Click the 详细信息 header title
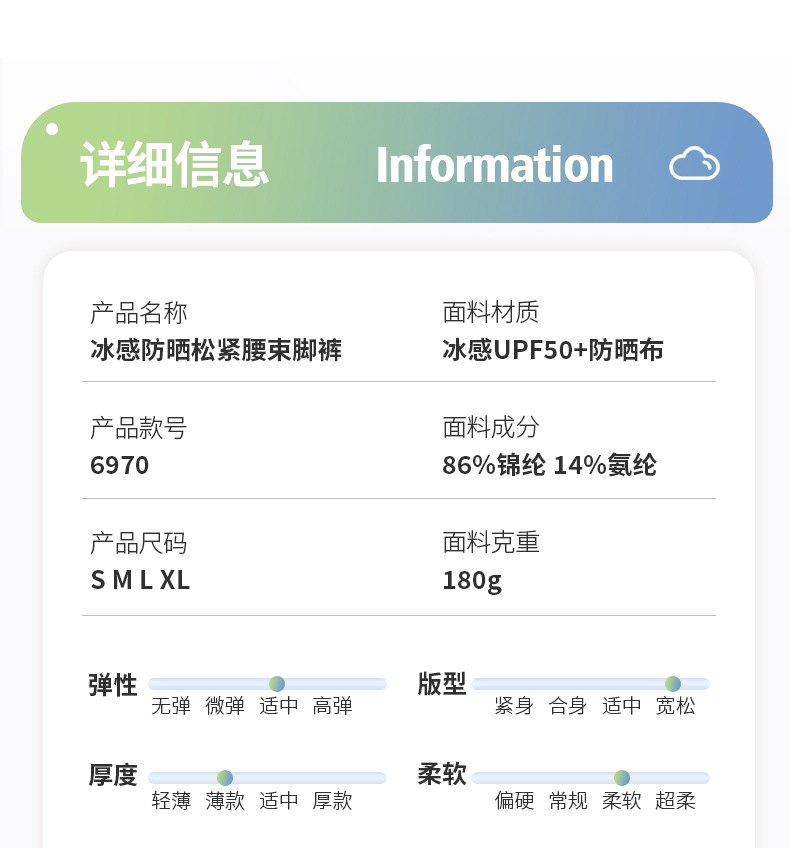The image size is (790, 848). click(x=175, y=165)
